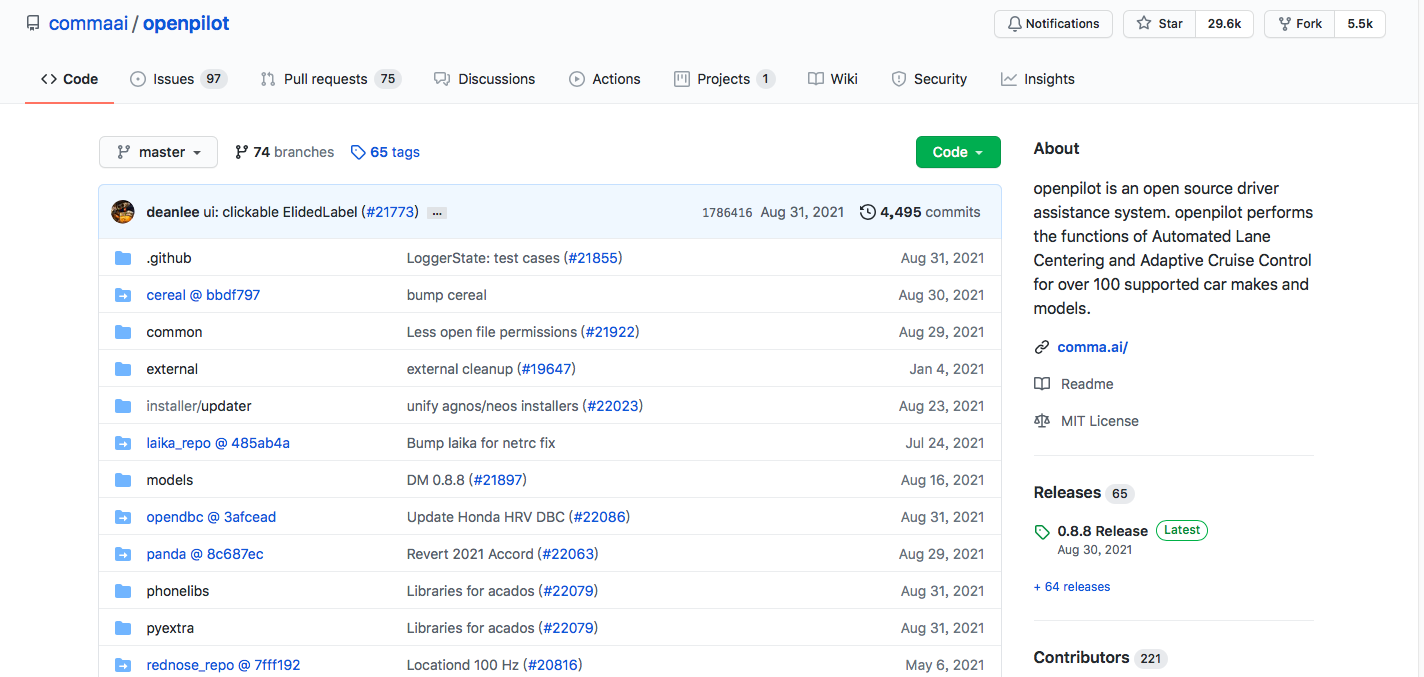
Task: Click the Notifications button
Action: tap(1053, 24)
